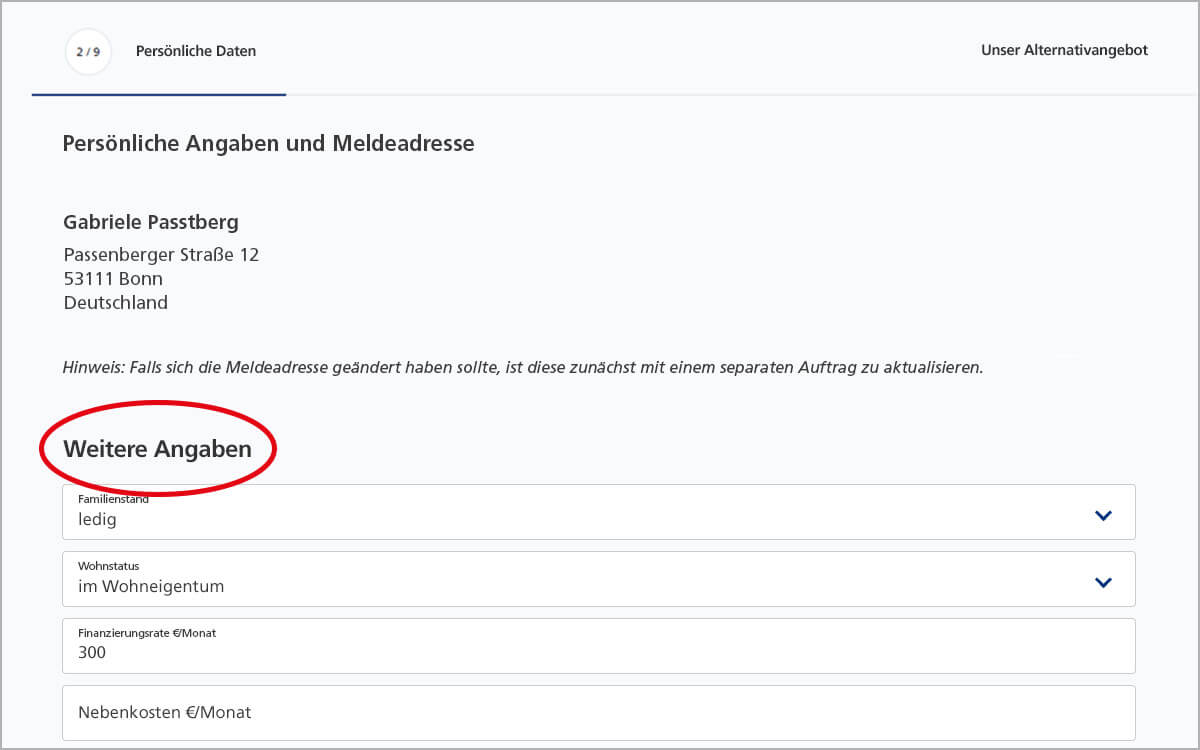Click the 2/9 step indicator circle
This screenshot has width=1200, height=750.
88,51
